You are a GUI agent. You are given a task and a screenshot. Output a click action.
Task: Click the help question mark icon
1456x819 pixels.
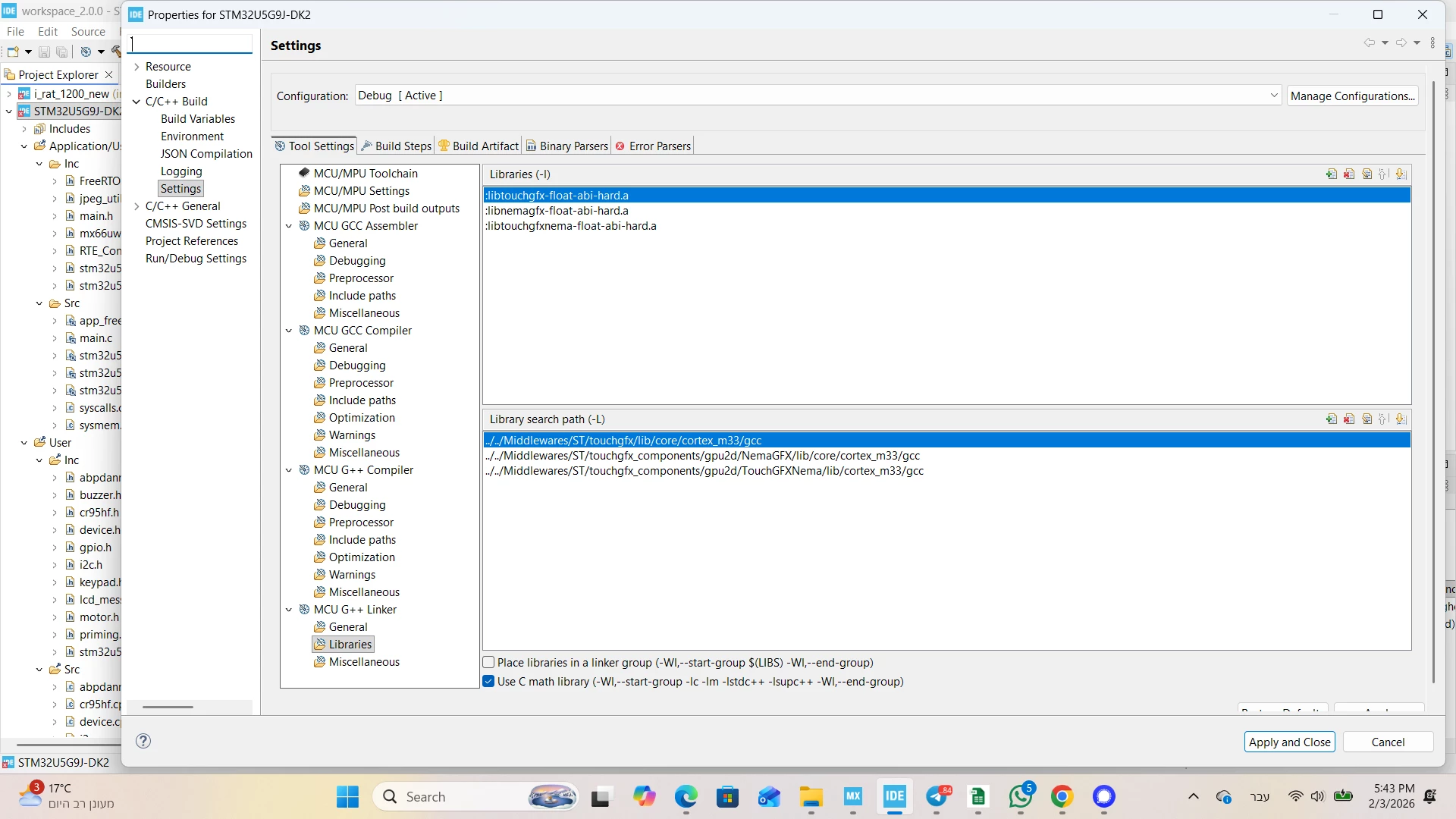[x=143, y=741]
